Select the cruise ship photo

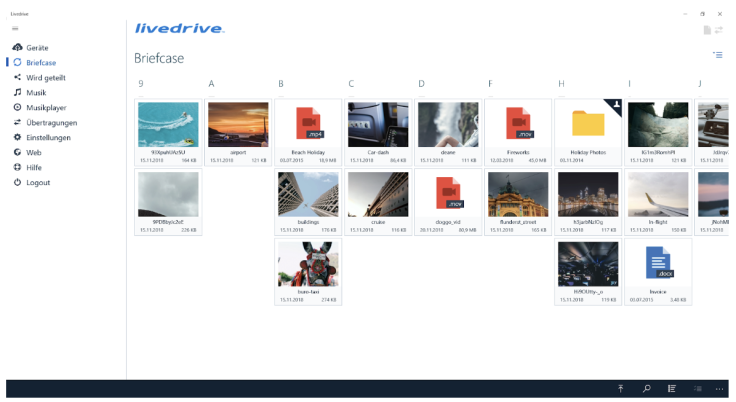coord(378,194)
